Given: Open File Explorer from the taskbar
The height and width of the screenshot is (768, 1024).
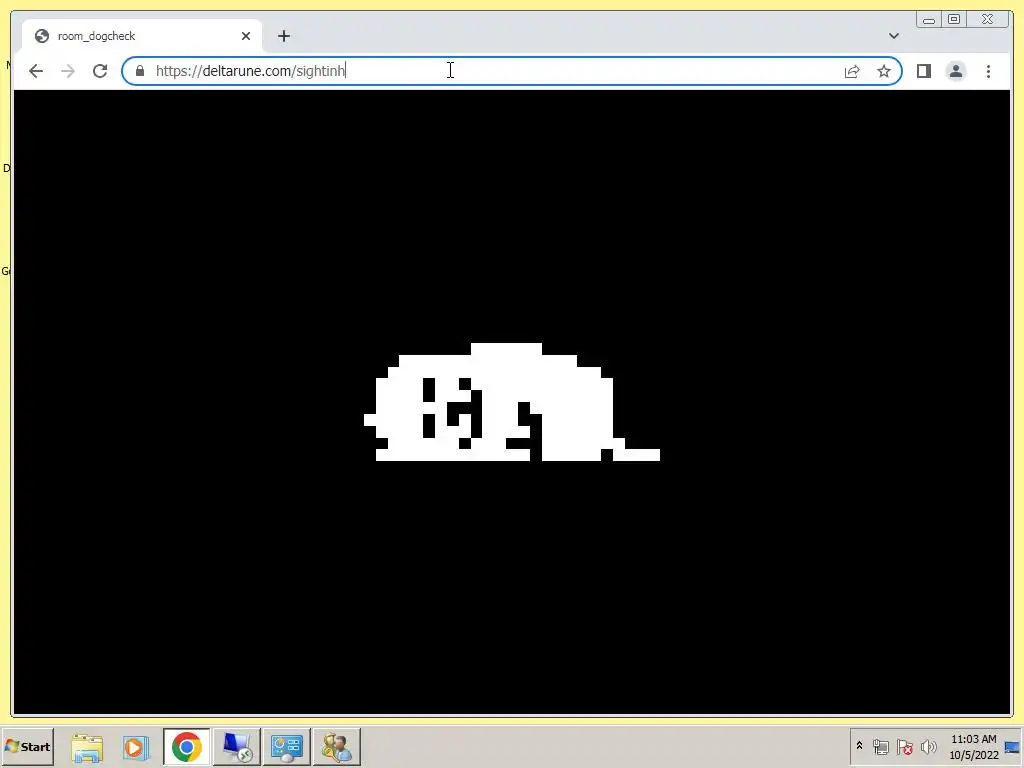Looking at the screenshot, I should (87, 747).
